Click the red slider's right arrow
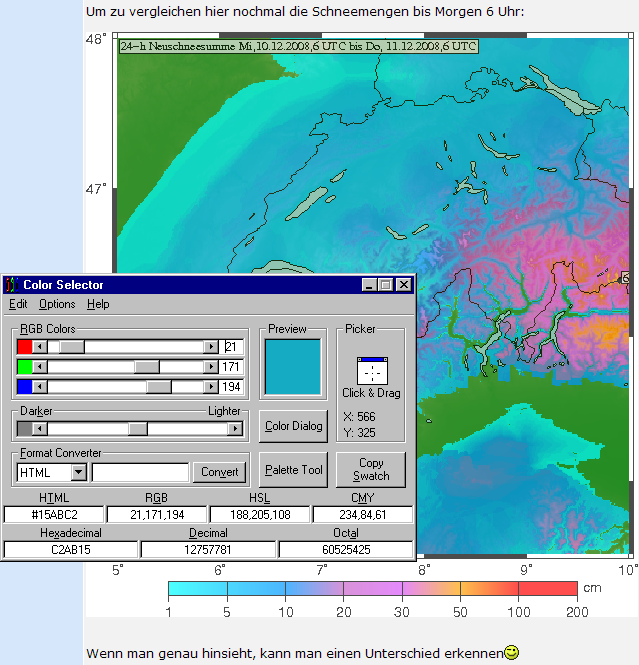The image size is (639, 665). pos(210,346)
